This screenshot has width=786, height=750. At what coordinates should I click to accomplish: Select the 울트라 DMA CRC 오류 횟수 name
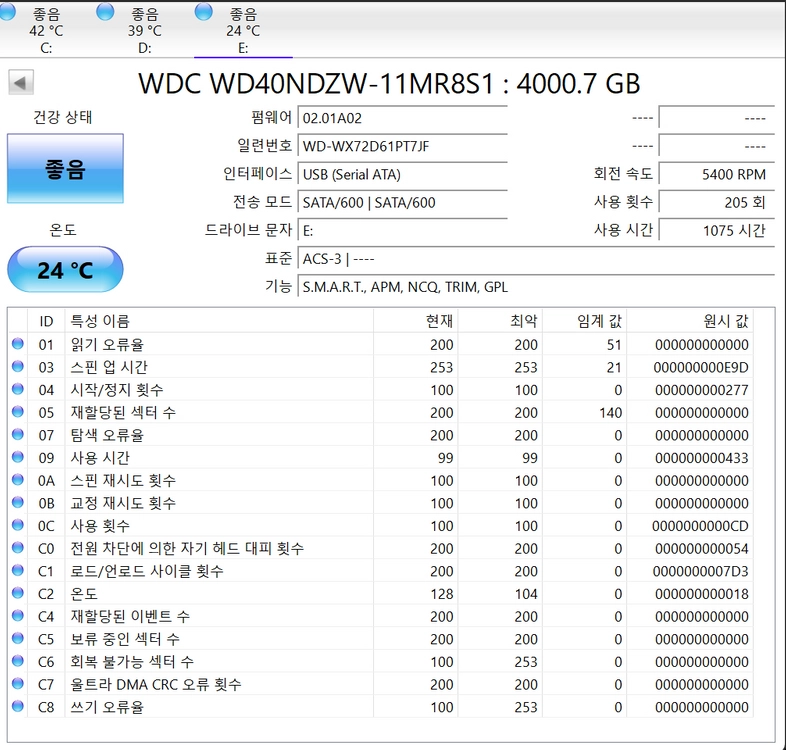click(155, 684)
